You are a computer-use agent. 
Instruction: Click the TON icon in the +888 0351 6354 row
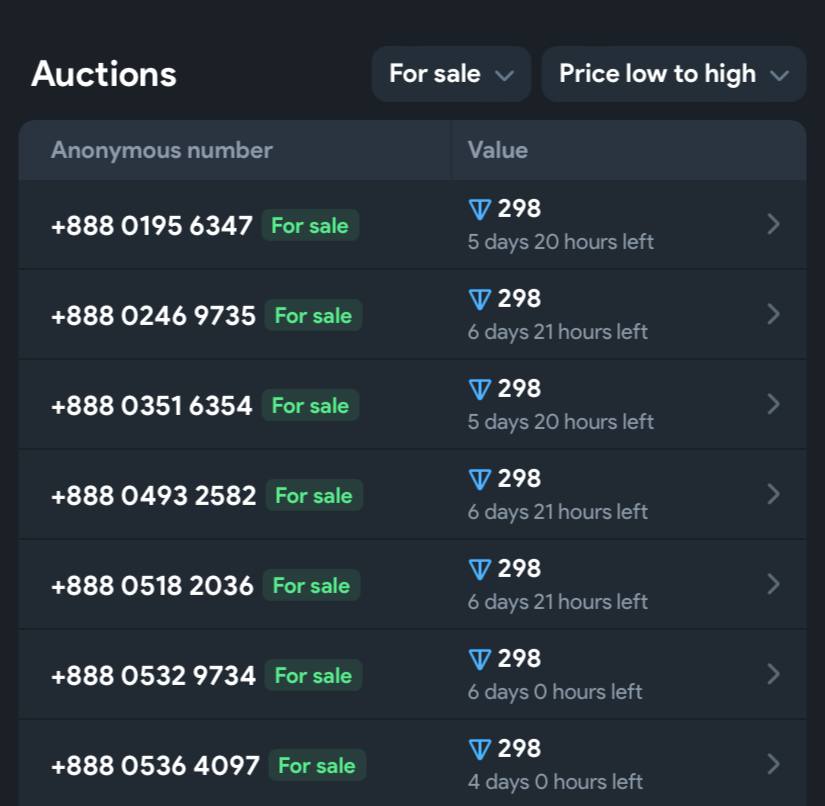[x=480, y=389]
